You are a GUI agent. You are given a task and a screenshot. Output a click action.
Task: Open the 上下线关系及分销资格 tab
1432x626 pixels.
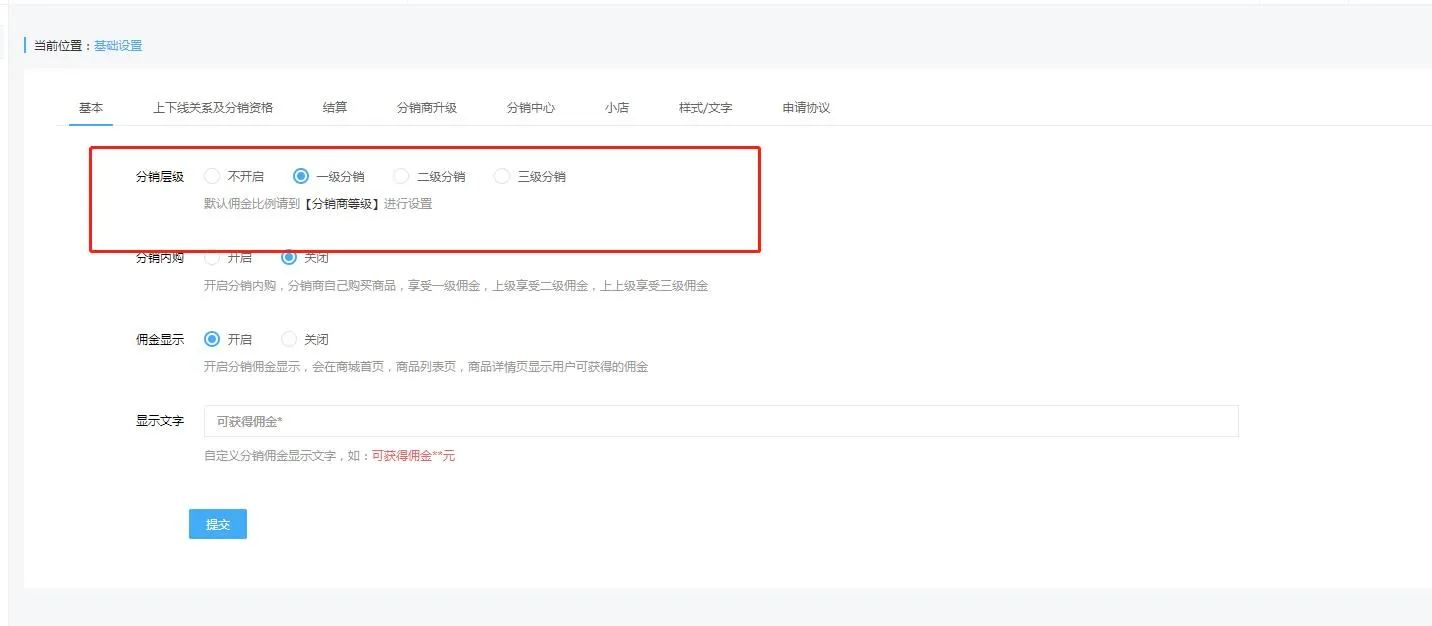(213, 108)
